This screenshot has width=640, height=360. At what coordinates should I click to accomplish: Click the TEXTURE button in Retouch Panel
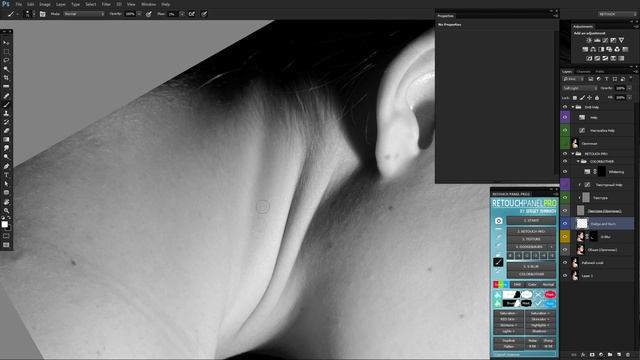coord(531,239)
